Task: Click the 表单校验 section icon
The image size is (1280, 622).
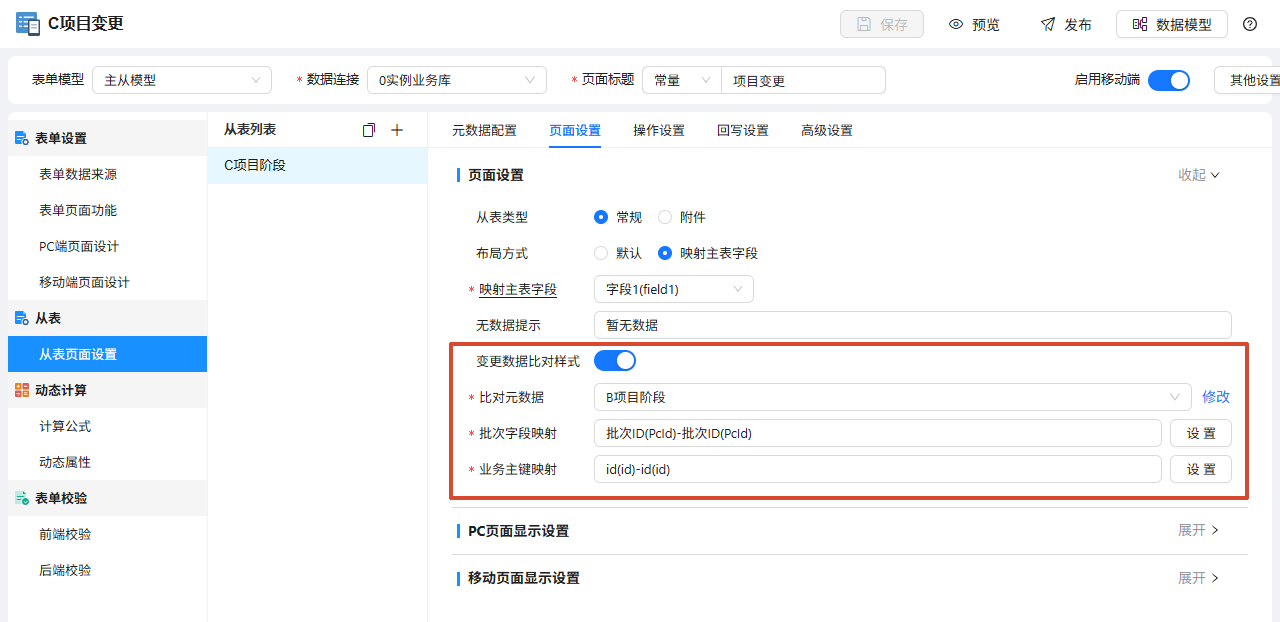Action: click(x=22, y=498)
